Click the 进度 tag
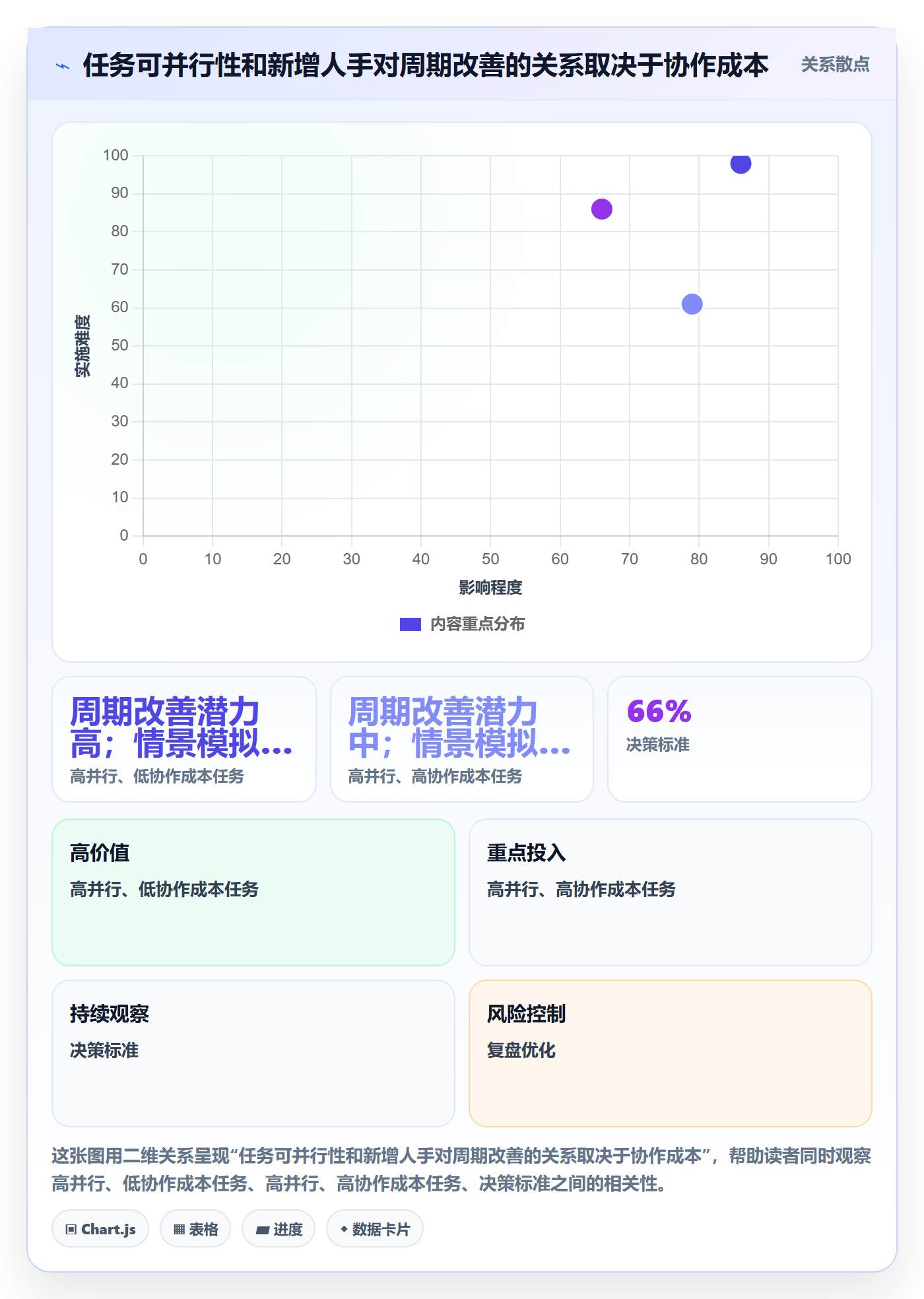The width and height of the screenshot is (924, 1299). coord(279,1229)
